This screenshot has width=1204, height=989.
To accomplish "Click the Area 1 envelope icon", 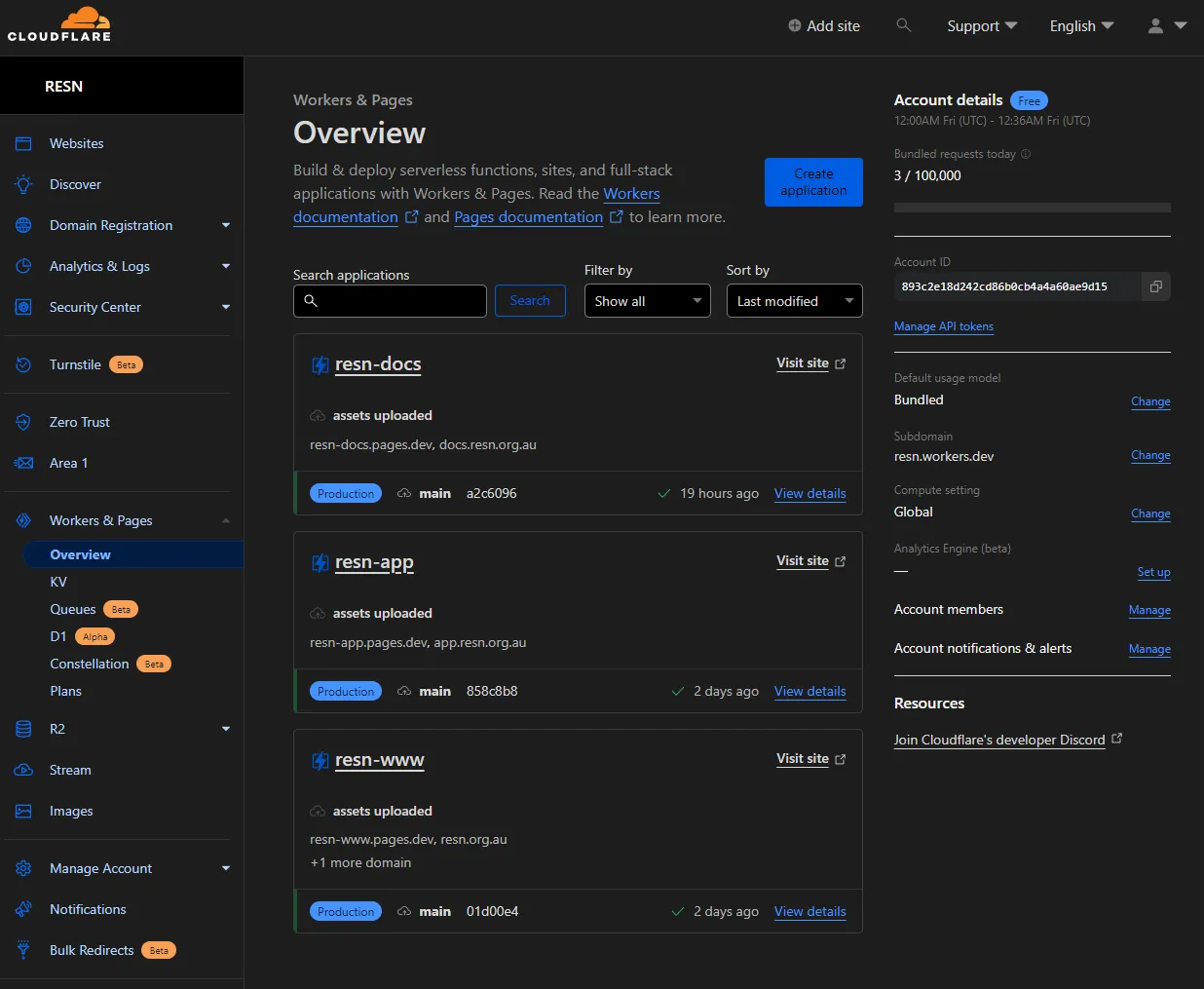I will coord(23,463).
